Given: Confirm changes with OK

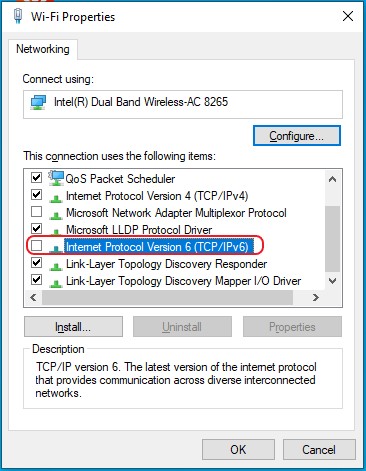Looking at the screenshot, I should tap(238, 449).
